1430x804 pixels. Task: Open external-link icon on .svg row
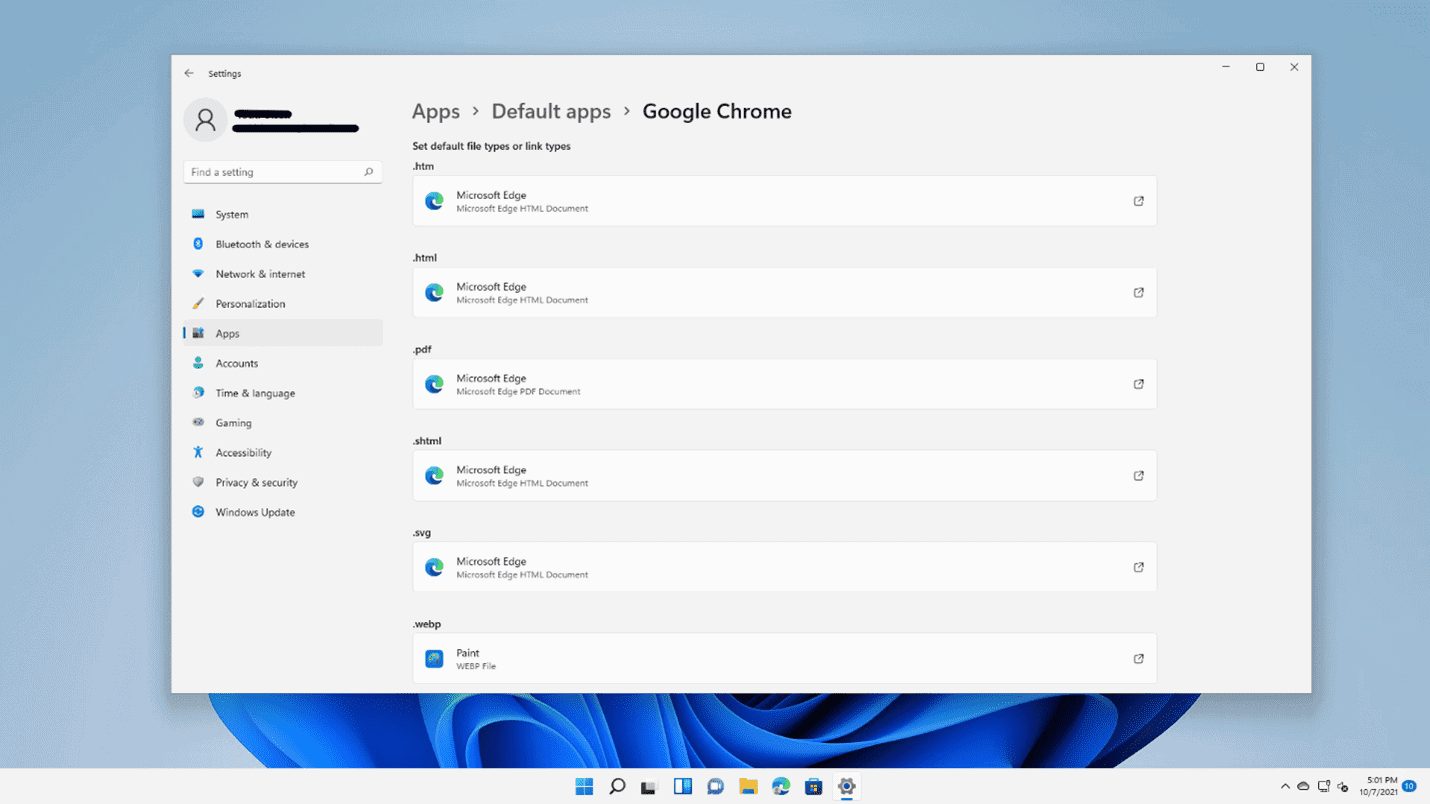(x=1138, y=567)
